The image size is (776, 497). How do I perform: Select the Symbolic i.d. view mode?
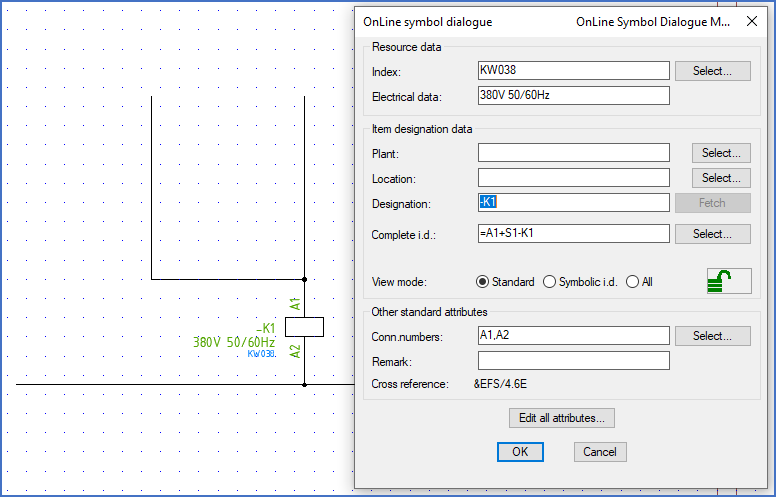pyautogui.click(x=549, y=282)
